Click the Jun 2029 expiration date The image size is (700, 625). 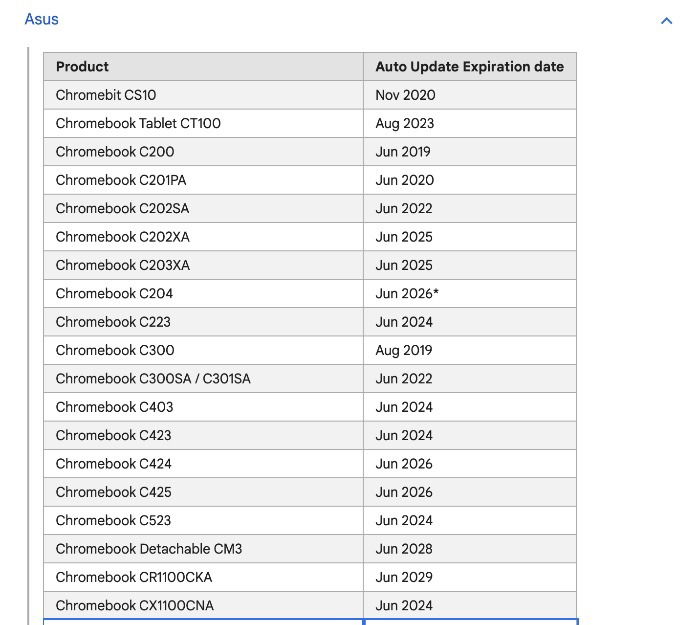[404, 577]
